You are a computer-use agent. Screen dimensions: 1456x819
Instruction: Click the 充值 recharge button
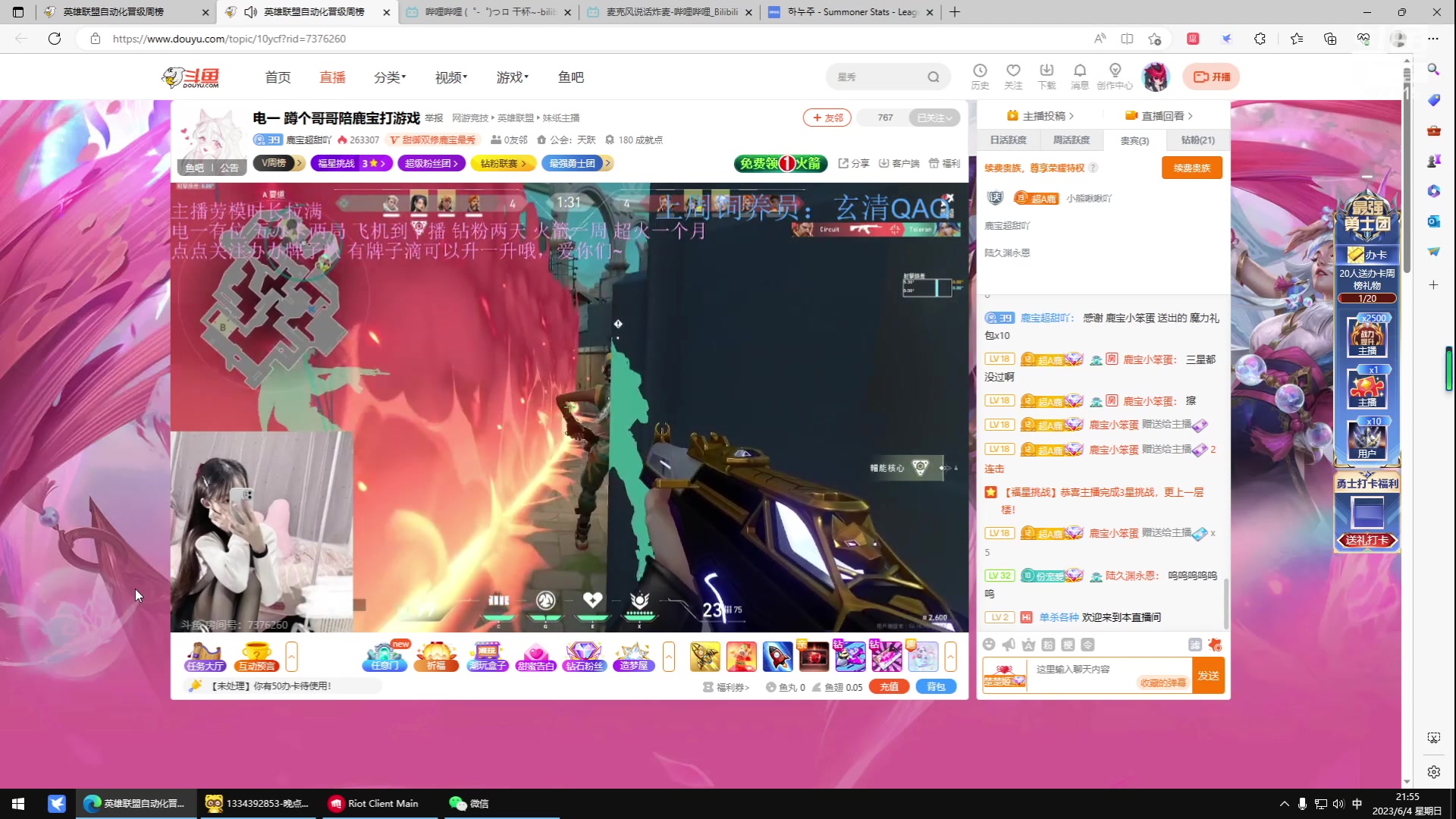[889, 687]
